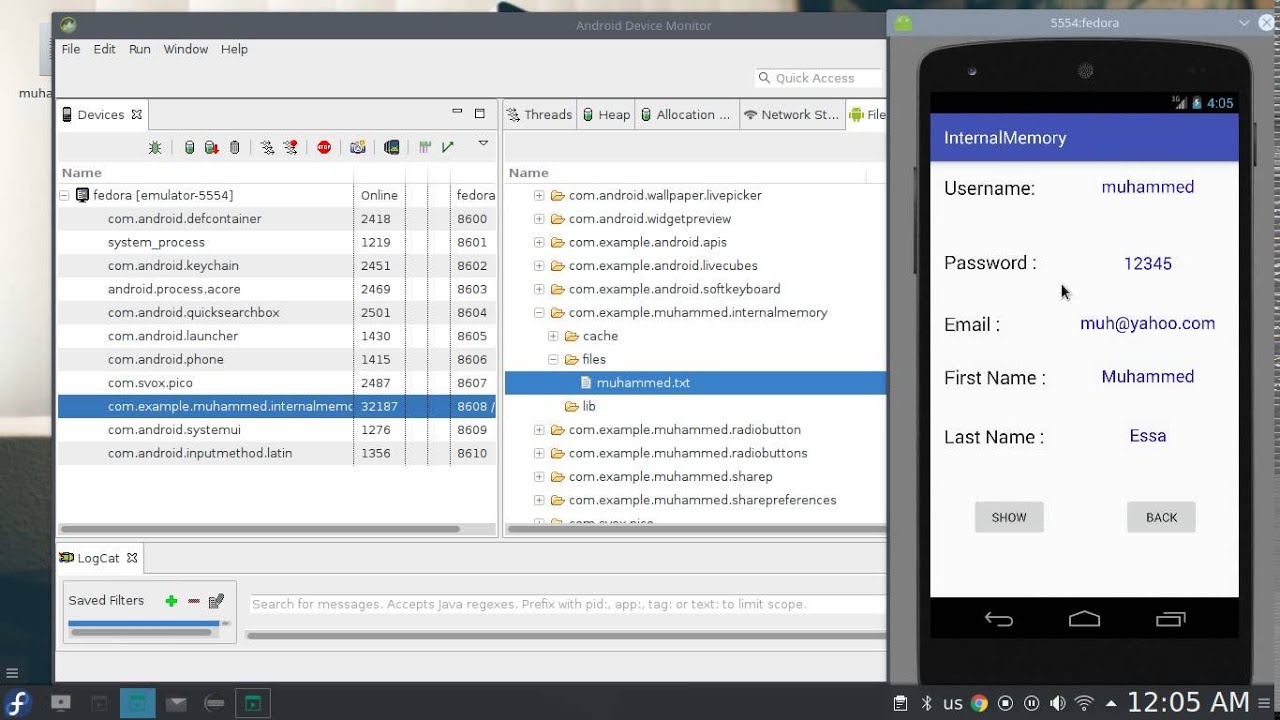Open the Edit menu
The height and width of the screenshot is (720, 1280).
[x=105, y=49]
